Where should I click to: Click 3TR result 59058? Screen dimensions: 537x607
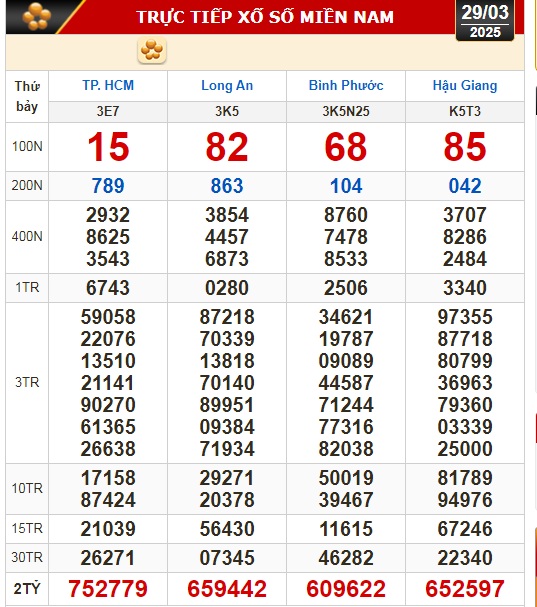(x=108, y=317)
